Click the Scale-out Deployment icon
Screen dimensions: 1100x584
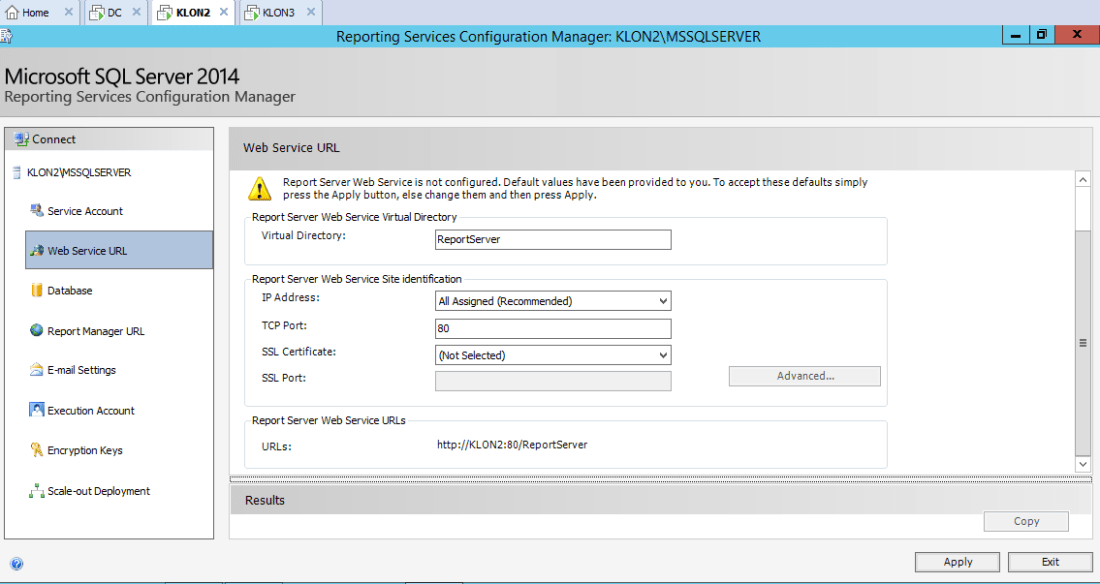click(37, 491)
